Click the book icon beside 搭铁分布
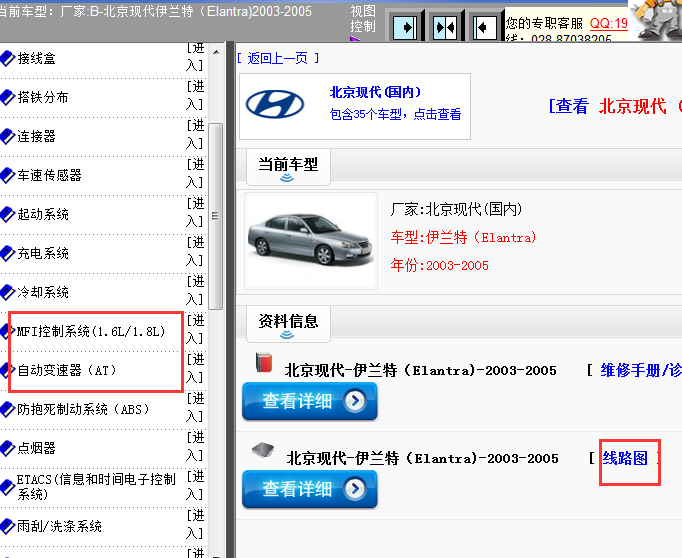 point(7,97)
